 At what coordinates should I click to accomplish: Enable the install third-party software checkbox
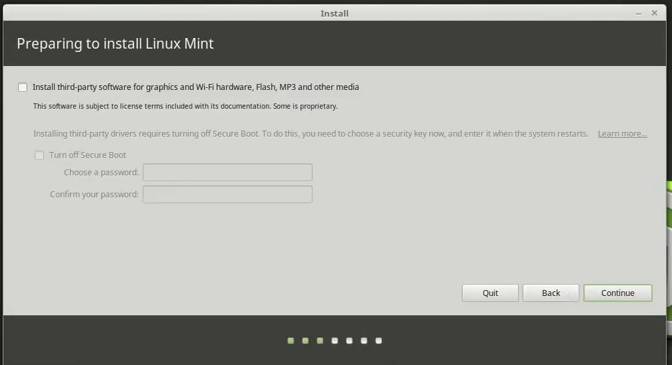click(23, 87)
